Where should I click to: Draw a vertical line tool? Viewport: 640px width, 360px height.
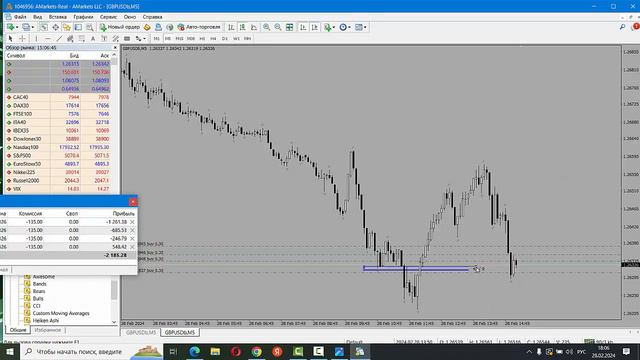pyautogui.click(x=36, y=38)
